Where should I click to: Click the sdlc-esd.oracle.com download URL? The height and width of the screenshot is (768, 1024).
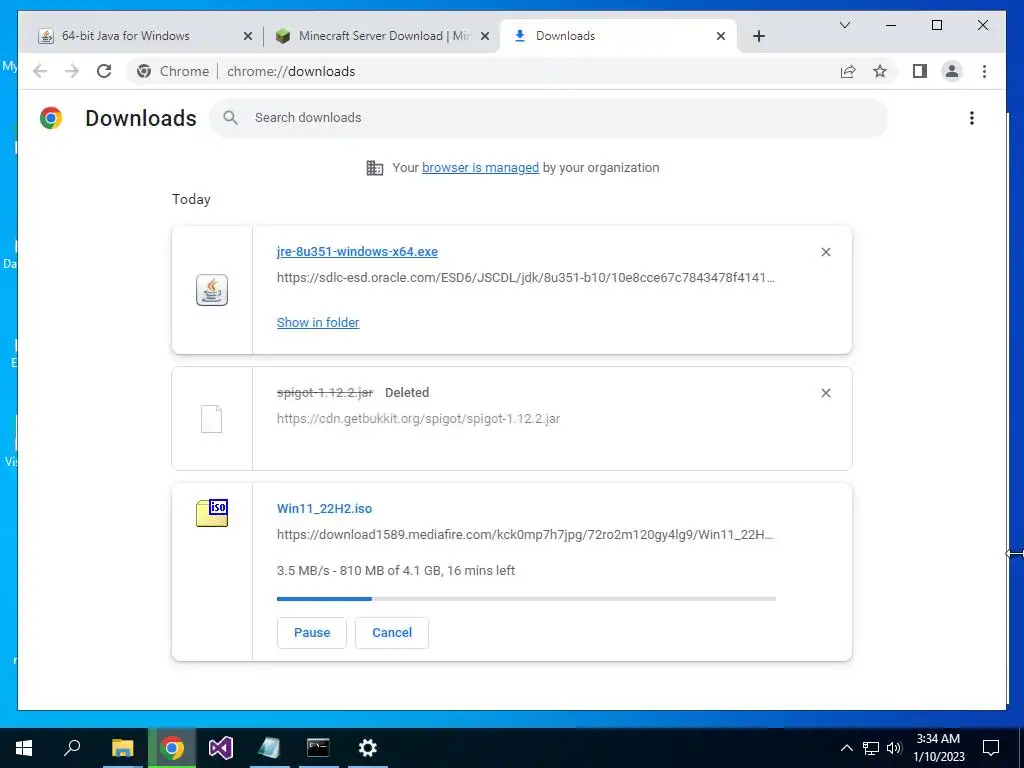point(526,278)
